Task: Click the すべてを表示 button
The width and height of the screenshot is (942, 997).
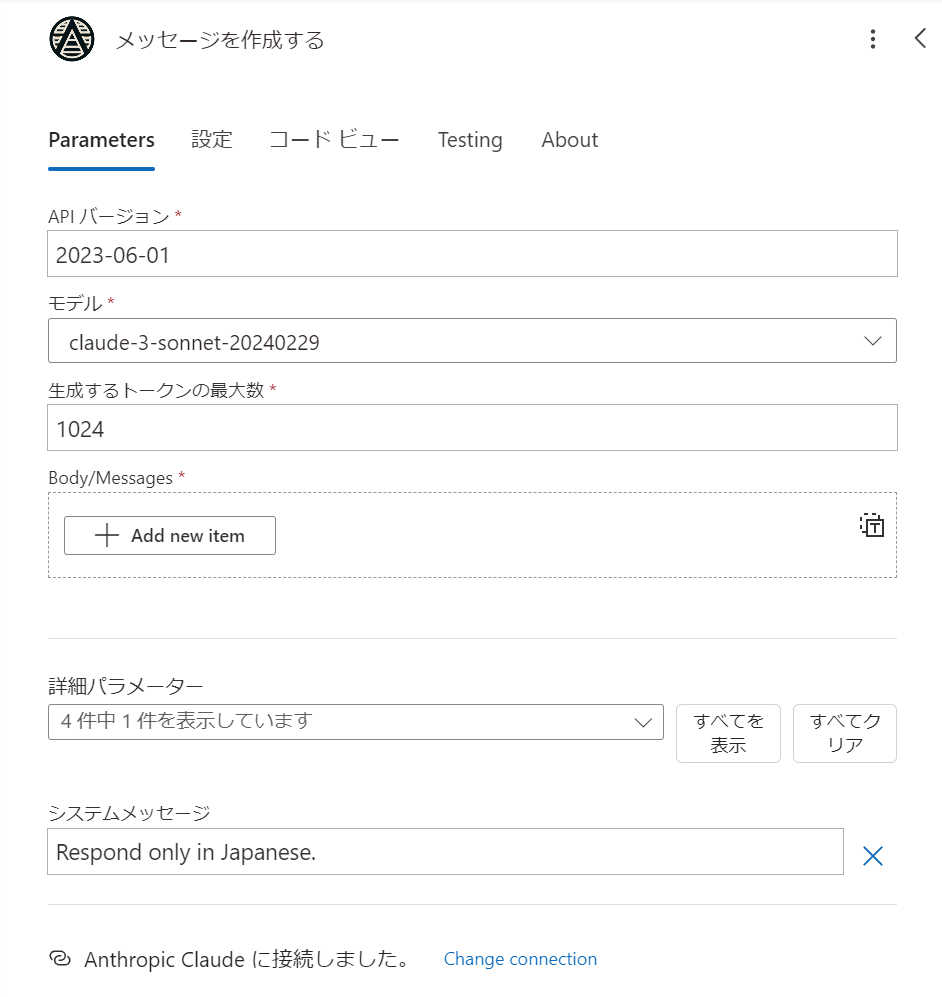Action: tap(728, 733)
